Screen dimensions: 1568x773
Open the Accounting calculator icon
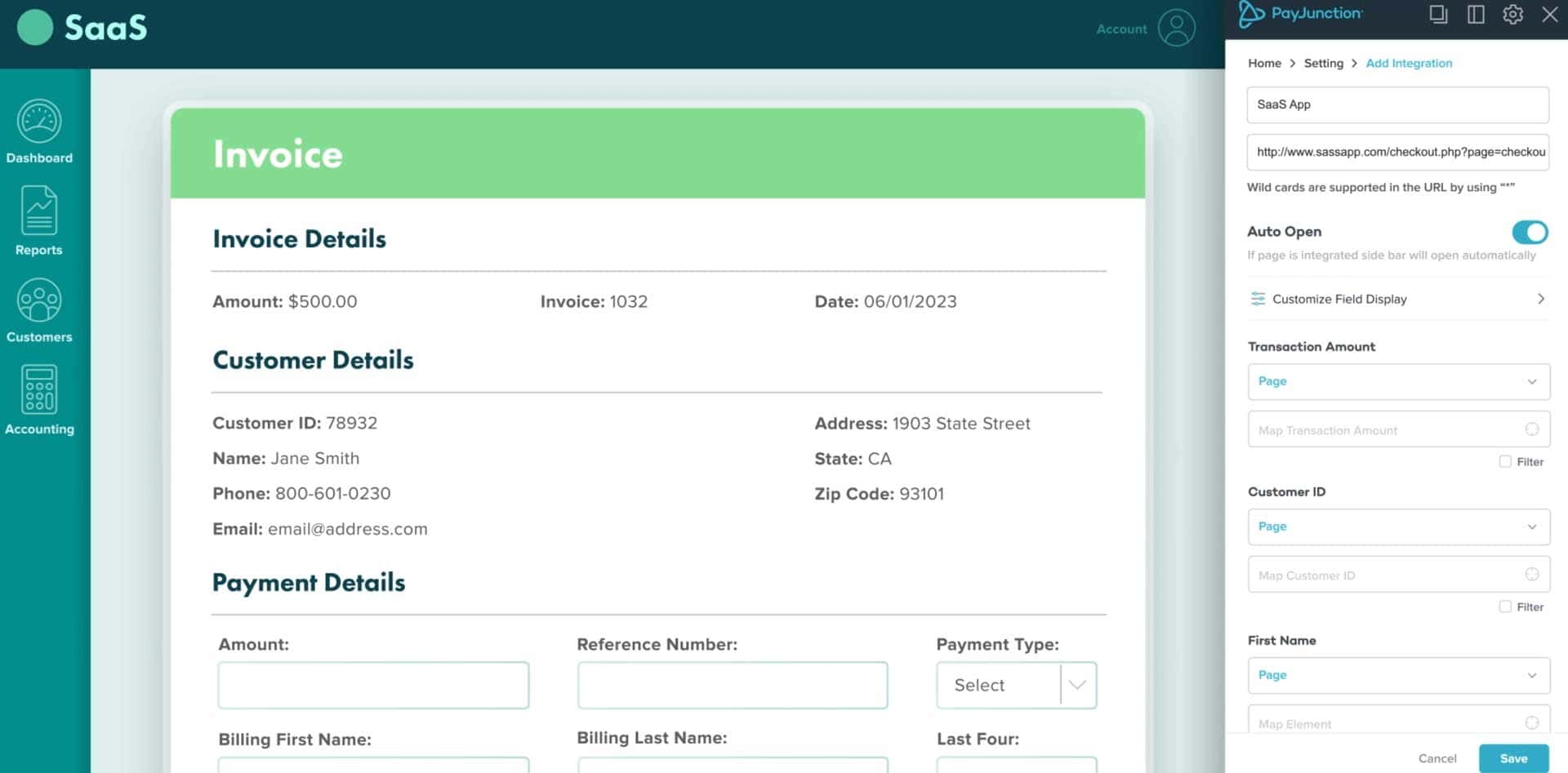(x=39, y=389)
